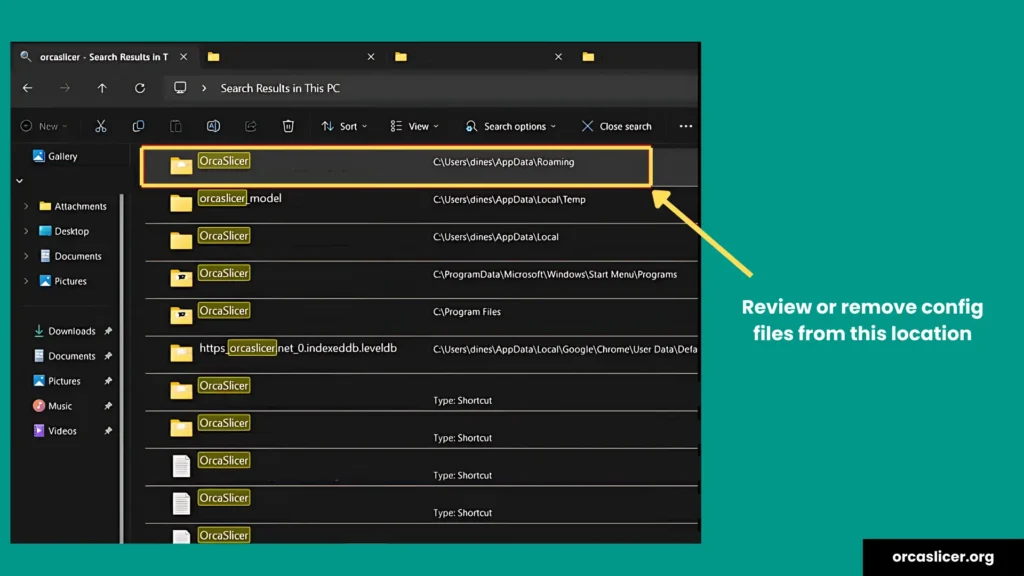Viewport: 1024px width, 576px height.
Task: Go up one folder level
Action: (102, 88)
